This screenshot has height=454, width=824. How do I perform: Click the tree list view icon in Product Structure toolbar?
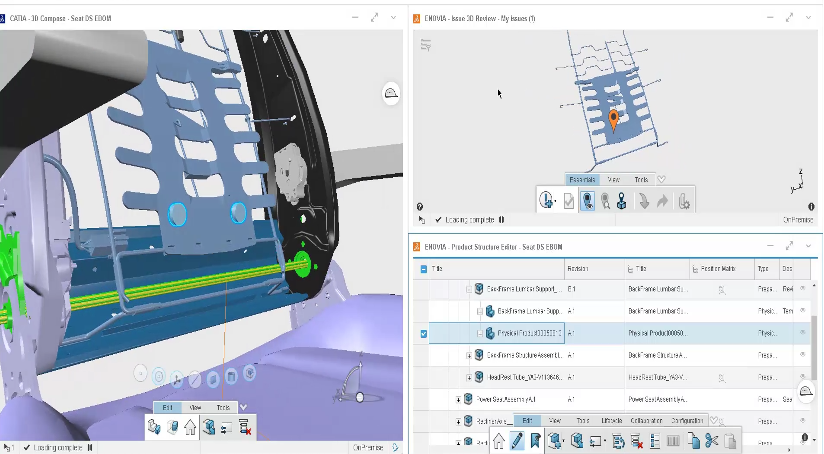point(655,441)
